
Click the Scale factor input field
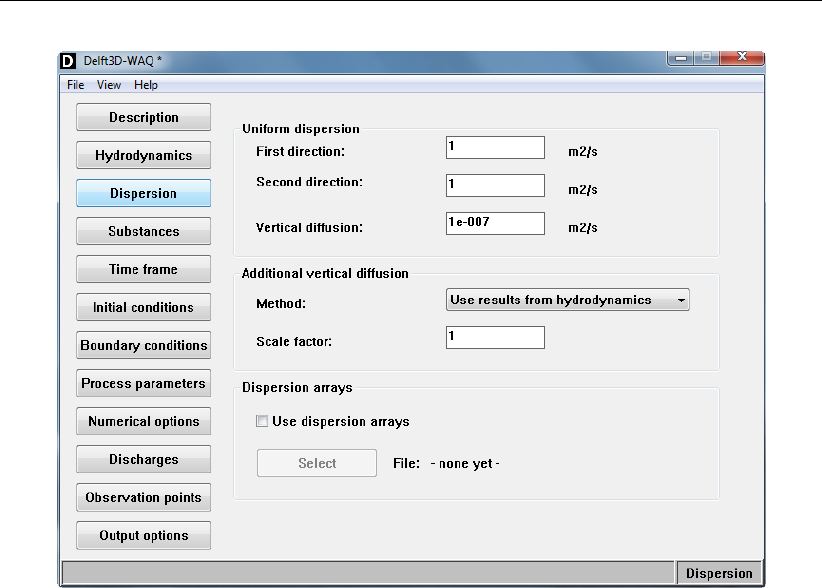pos(495,337)
